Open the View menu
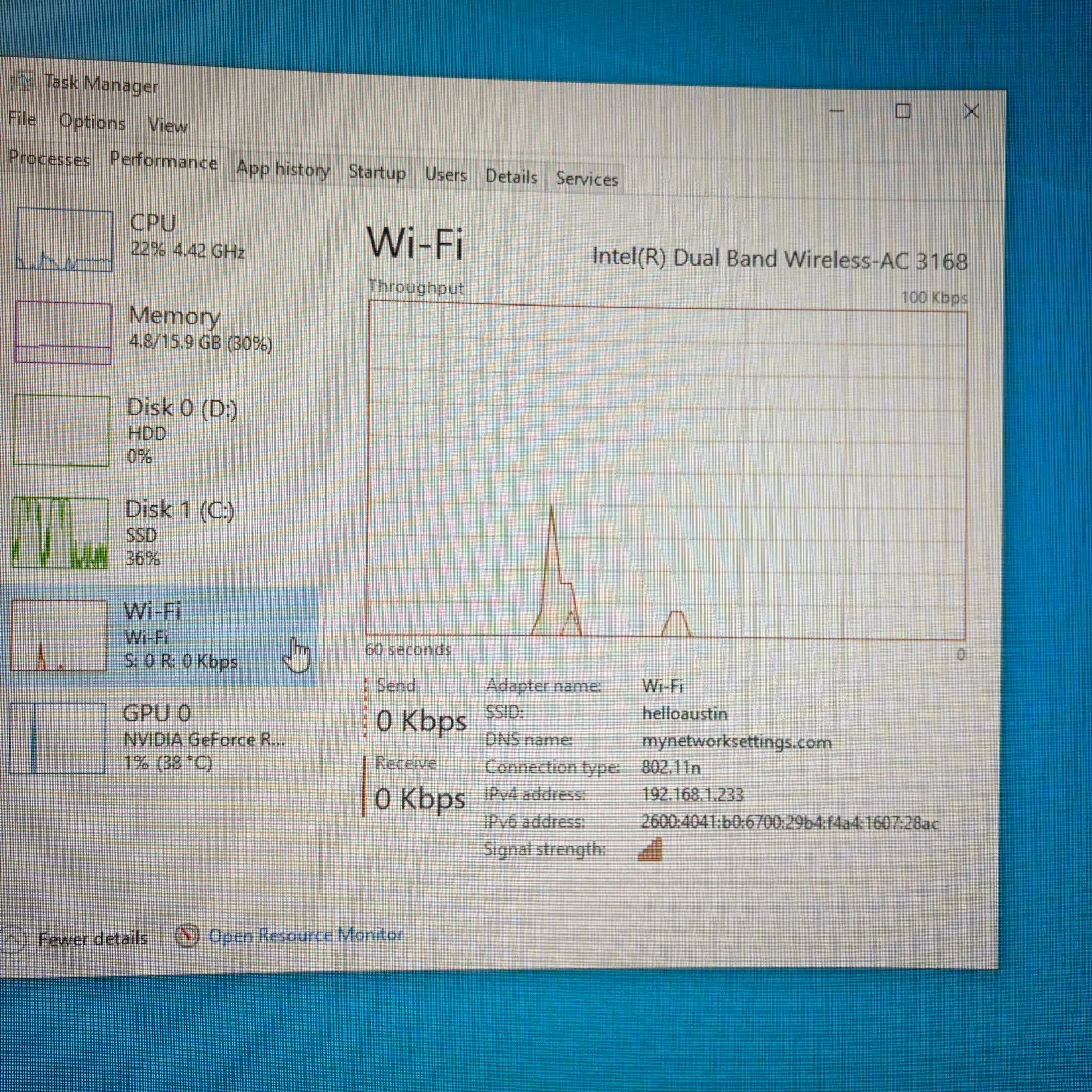Screen dimensions: 1092x1092 coord(167,125)
